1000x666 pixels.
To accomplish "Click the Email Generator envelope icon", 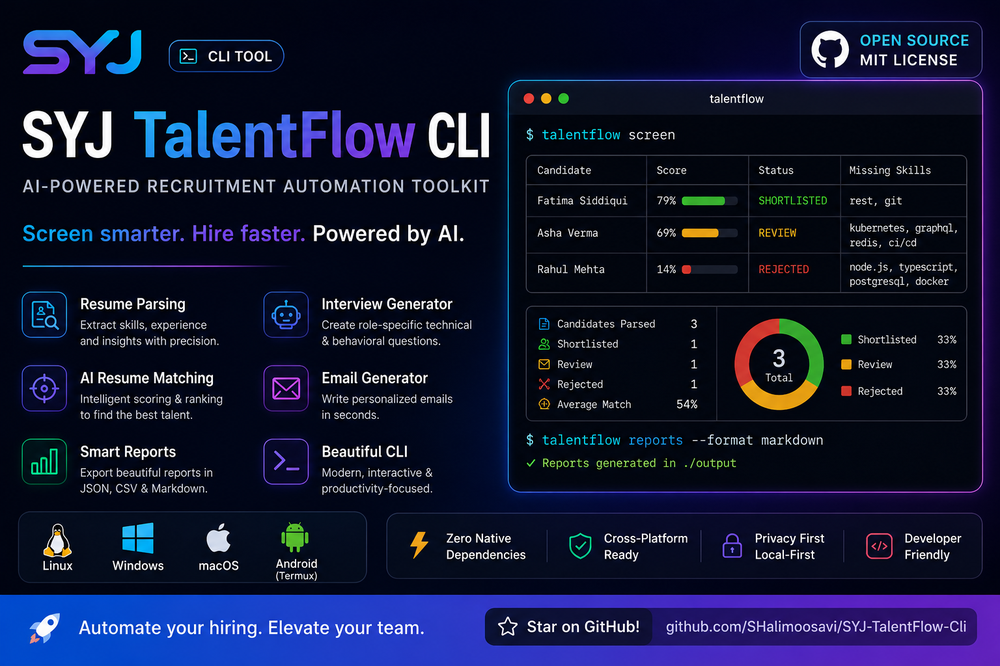I will (x=286, y=388).
